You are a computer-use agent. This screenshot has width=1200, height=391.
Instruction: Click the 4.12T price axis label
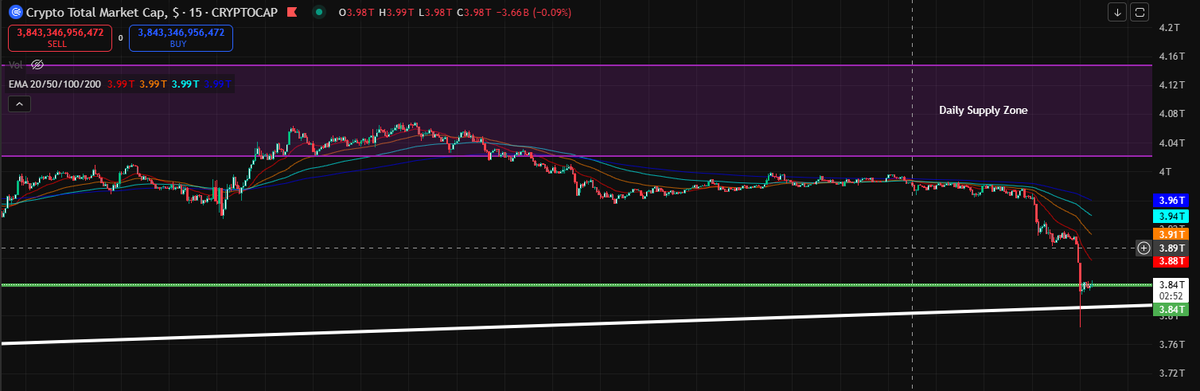click(x=1172, y=86)
